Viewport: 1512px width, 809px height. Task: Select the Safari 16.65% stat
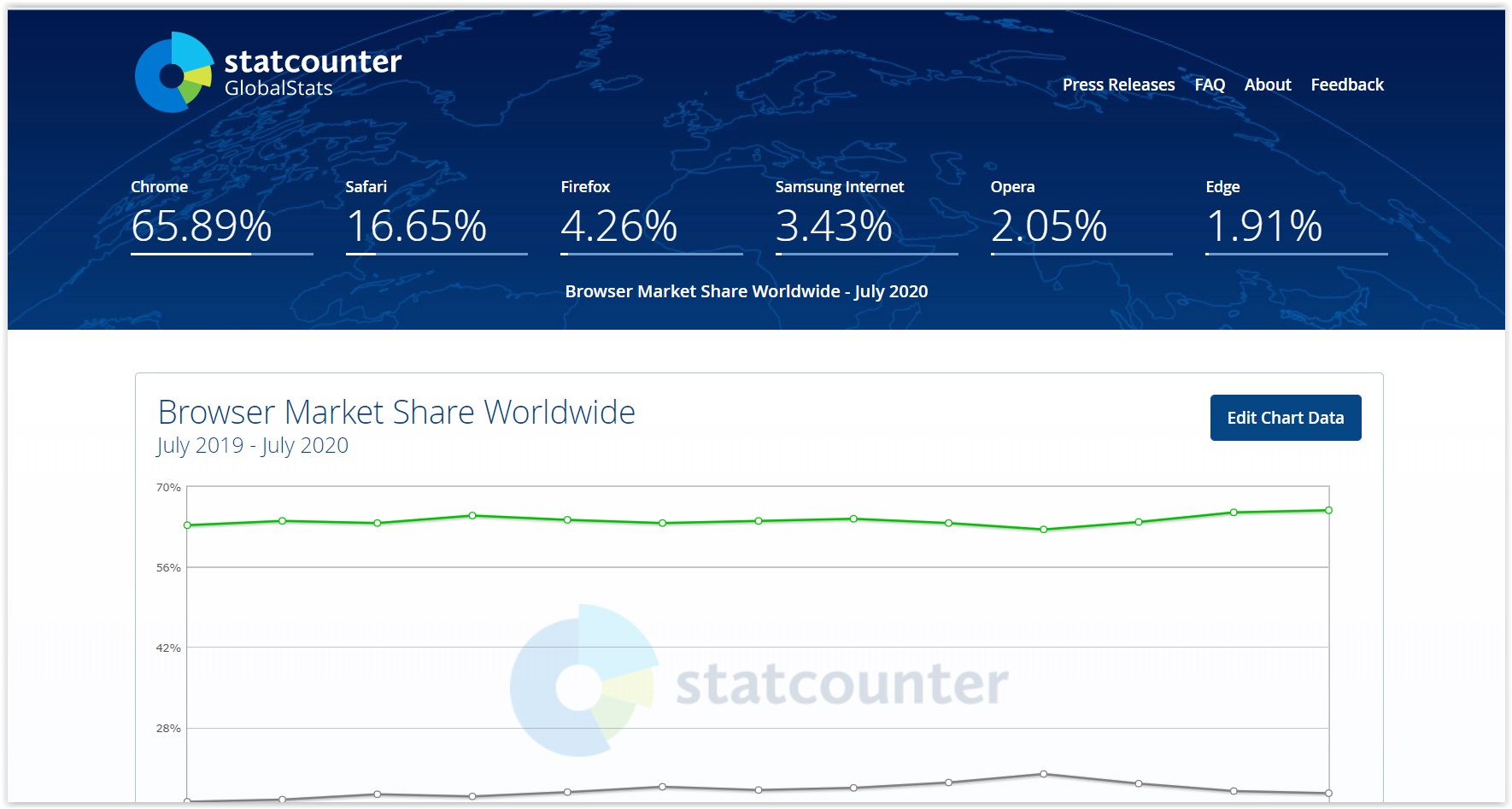(437, 215)
